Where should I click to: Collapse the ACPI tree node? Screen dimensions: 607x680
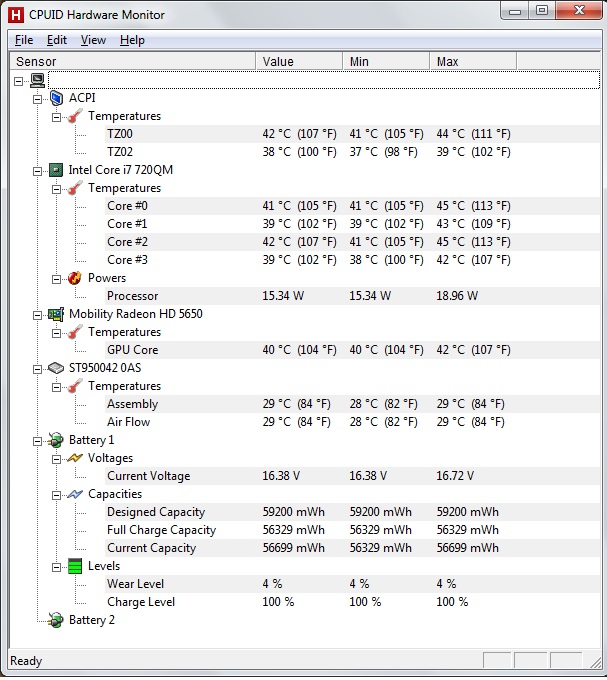37,99
